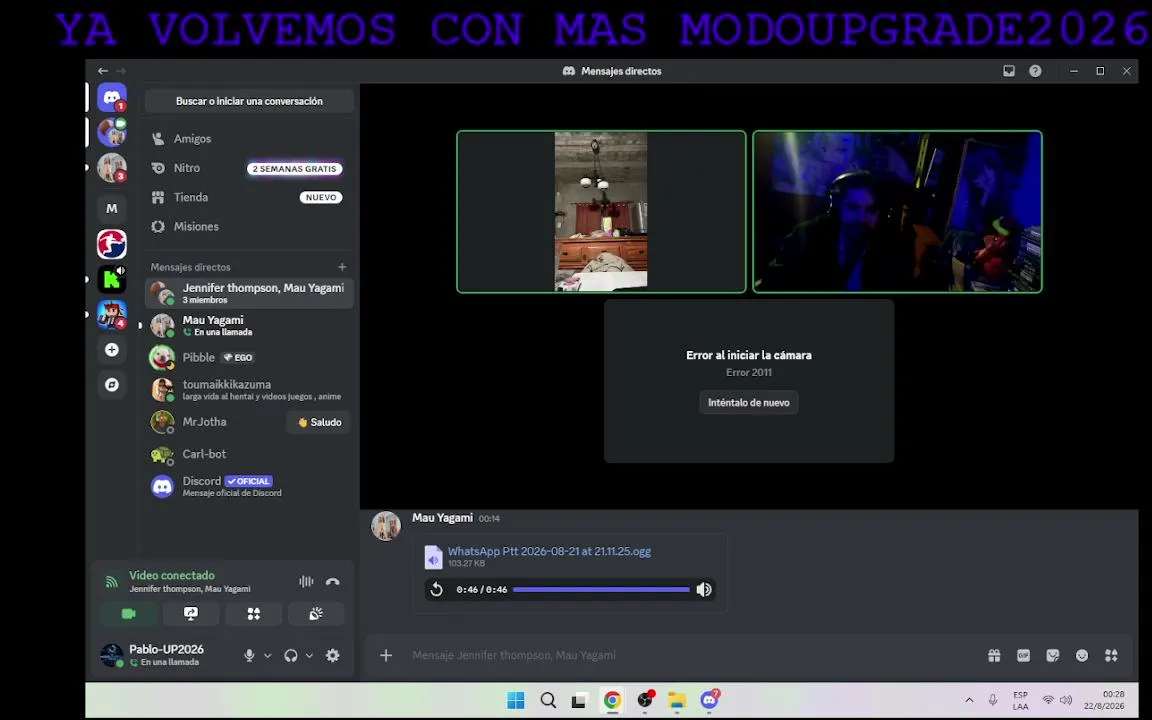Share your screen button

(191, 613)
